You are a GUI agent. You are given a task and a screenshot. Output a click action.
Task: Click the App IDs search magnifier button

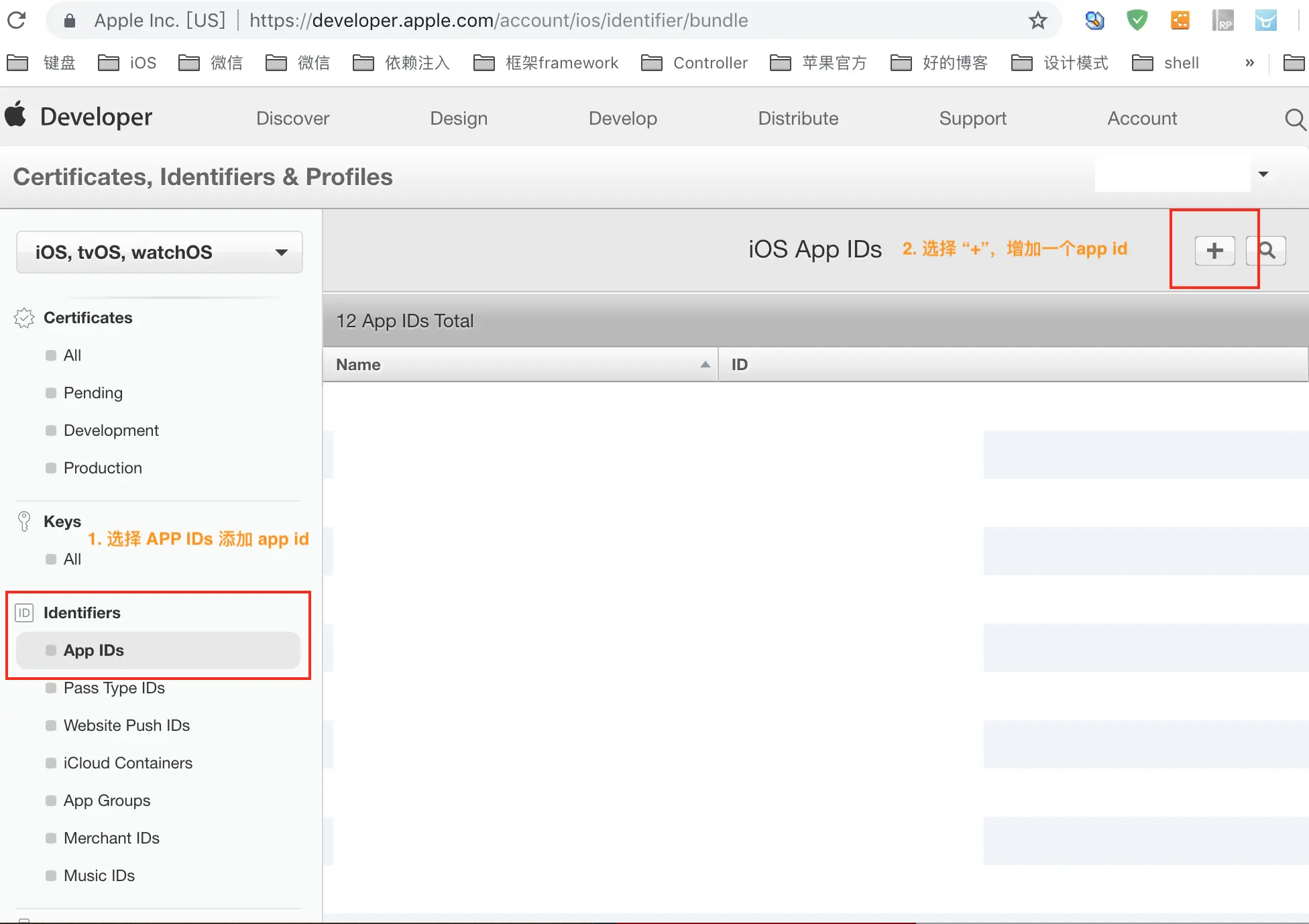coord(1266,251)
